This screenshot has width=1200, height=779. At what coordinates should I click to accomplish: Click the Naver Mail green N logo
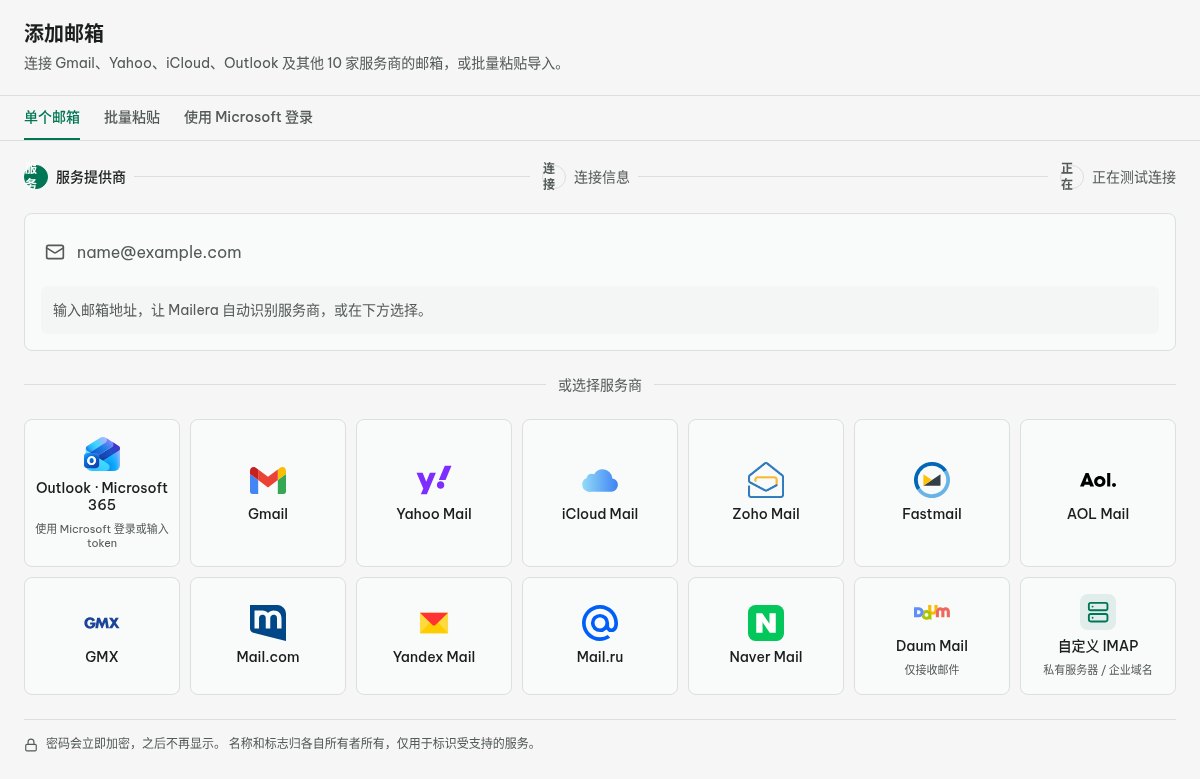pos(766,623)
